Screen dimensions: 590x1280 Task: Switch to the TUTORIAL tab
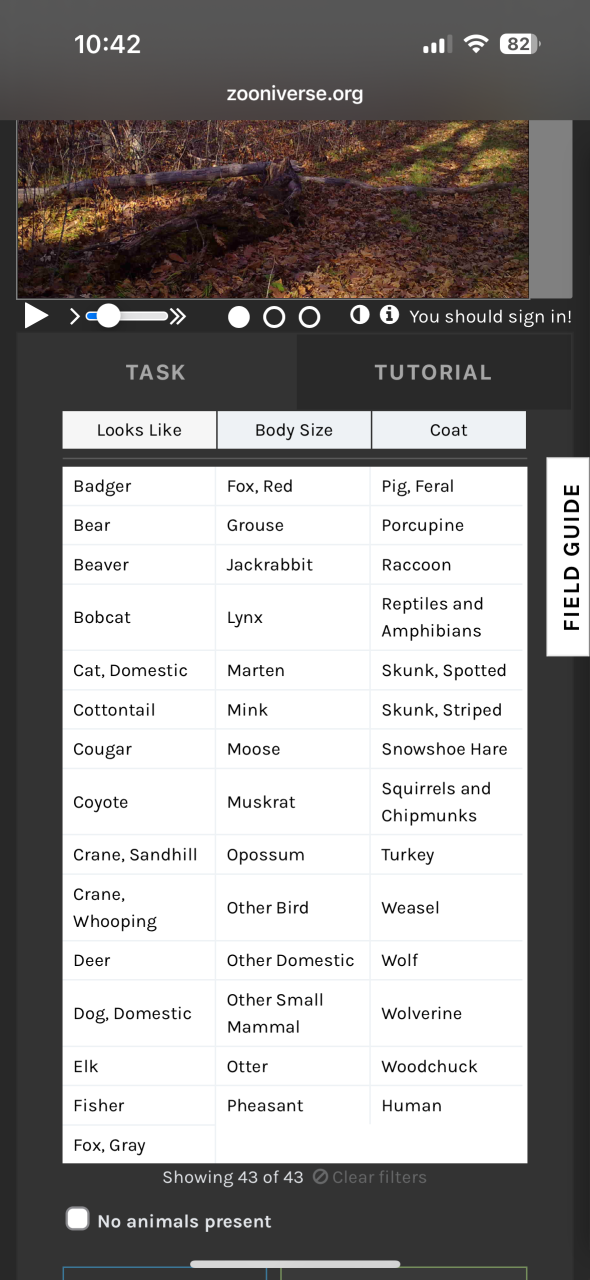click(433, 372)
